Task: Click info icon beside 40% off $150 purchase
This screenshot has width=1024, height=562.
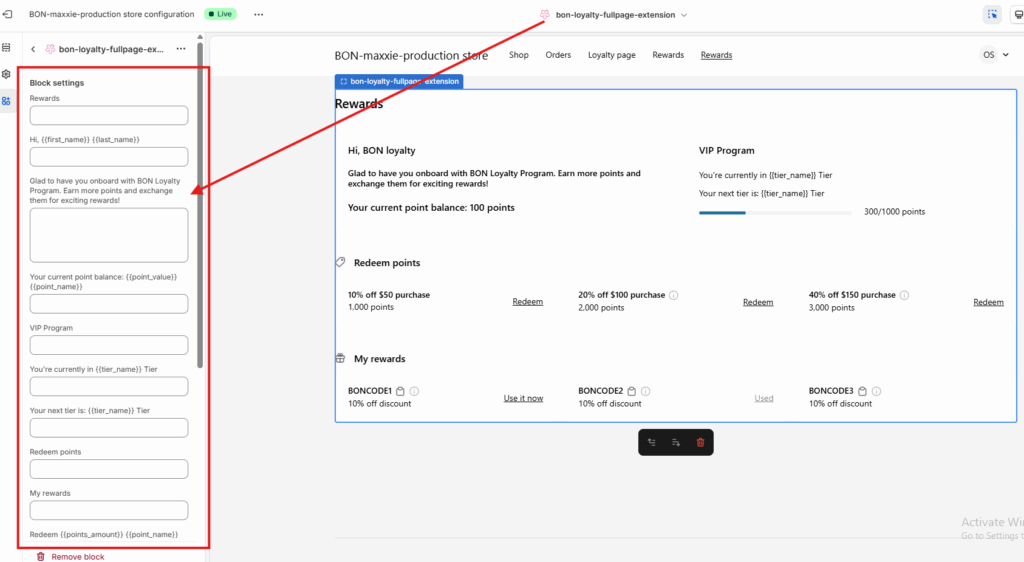Action: (x=904, y=295)
